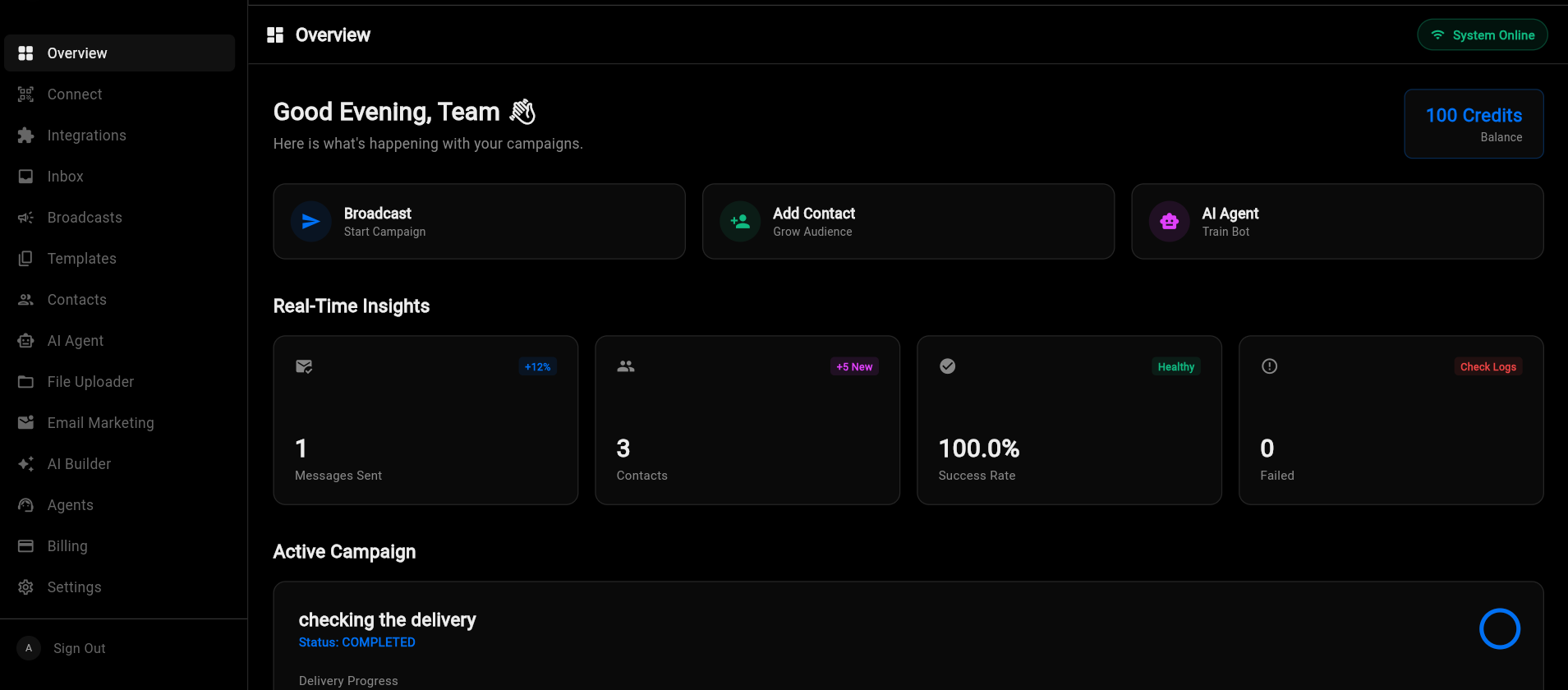Click the Broadcasts megaphone icon in sidebar
Image resolution: width=1568 pixels, height=690 pixels.
pyautogui.click(x=26, y=218)
